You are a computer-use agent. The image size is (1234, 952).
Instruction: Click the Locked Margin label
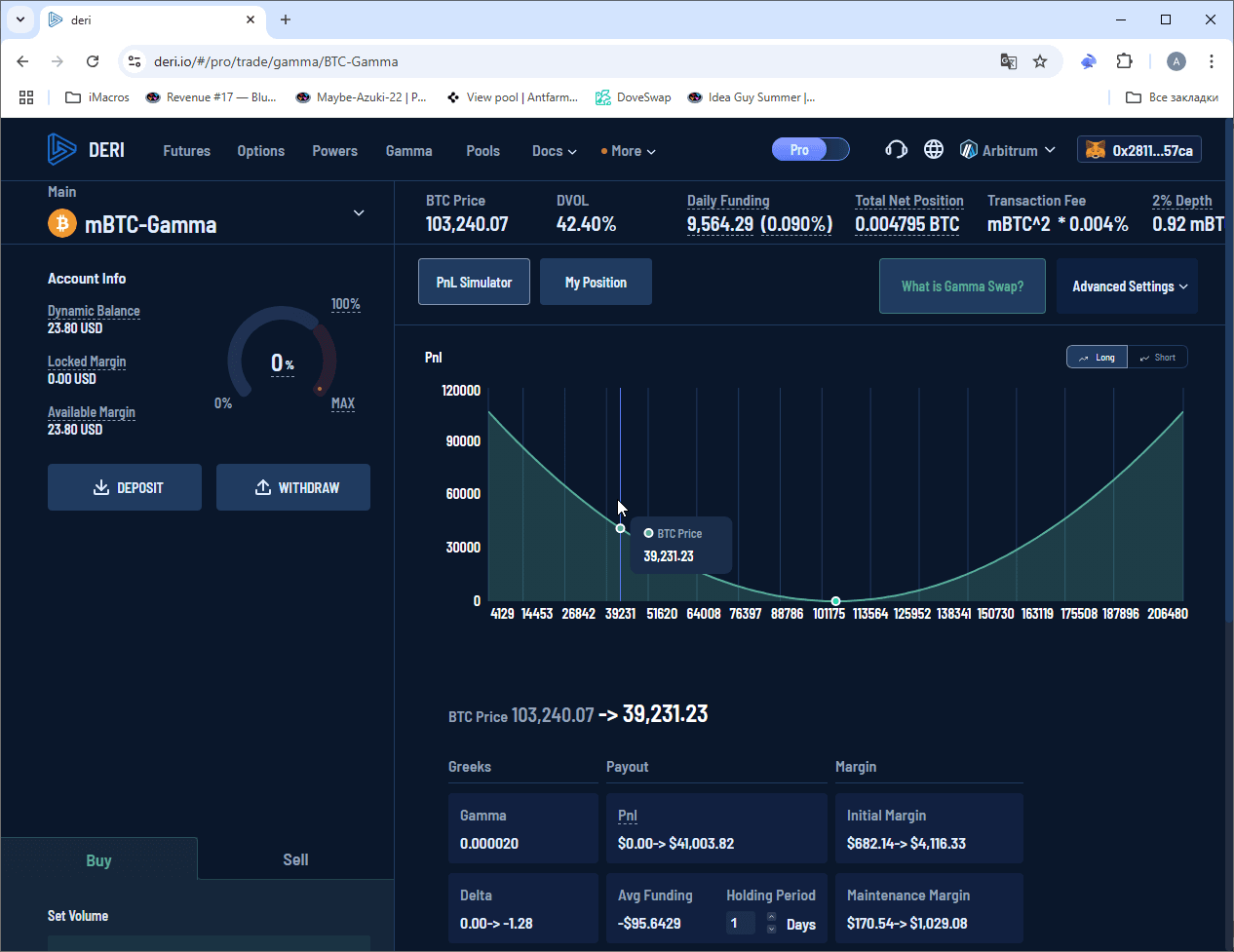coord(87,362)
